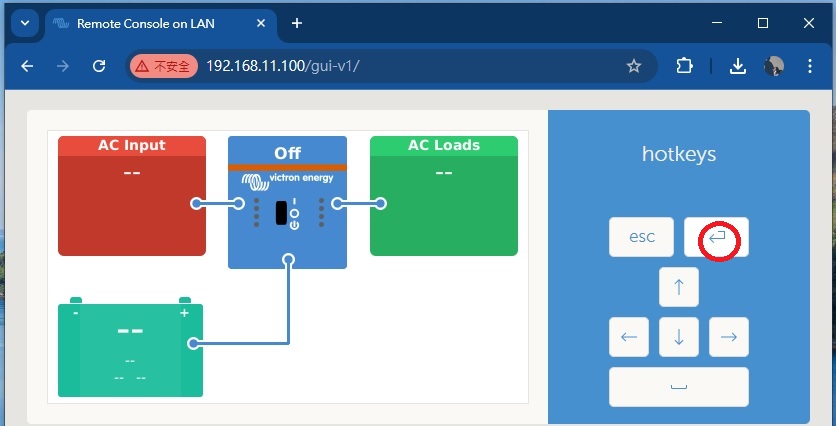Image resolution: width=836 pixels, height=426 pixels.
Task: Open Chrome three-dot menu
Action: coord(810,66)
